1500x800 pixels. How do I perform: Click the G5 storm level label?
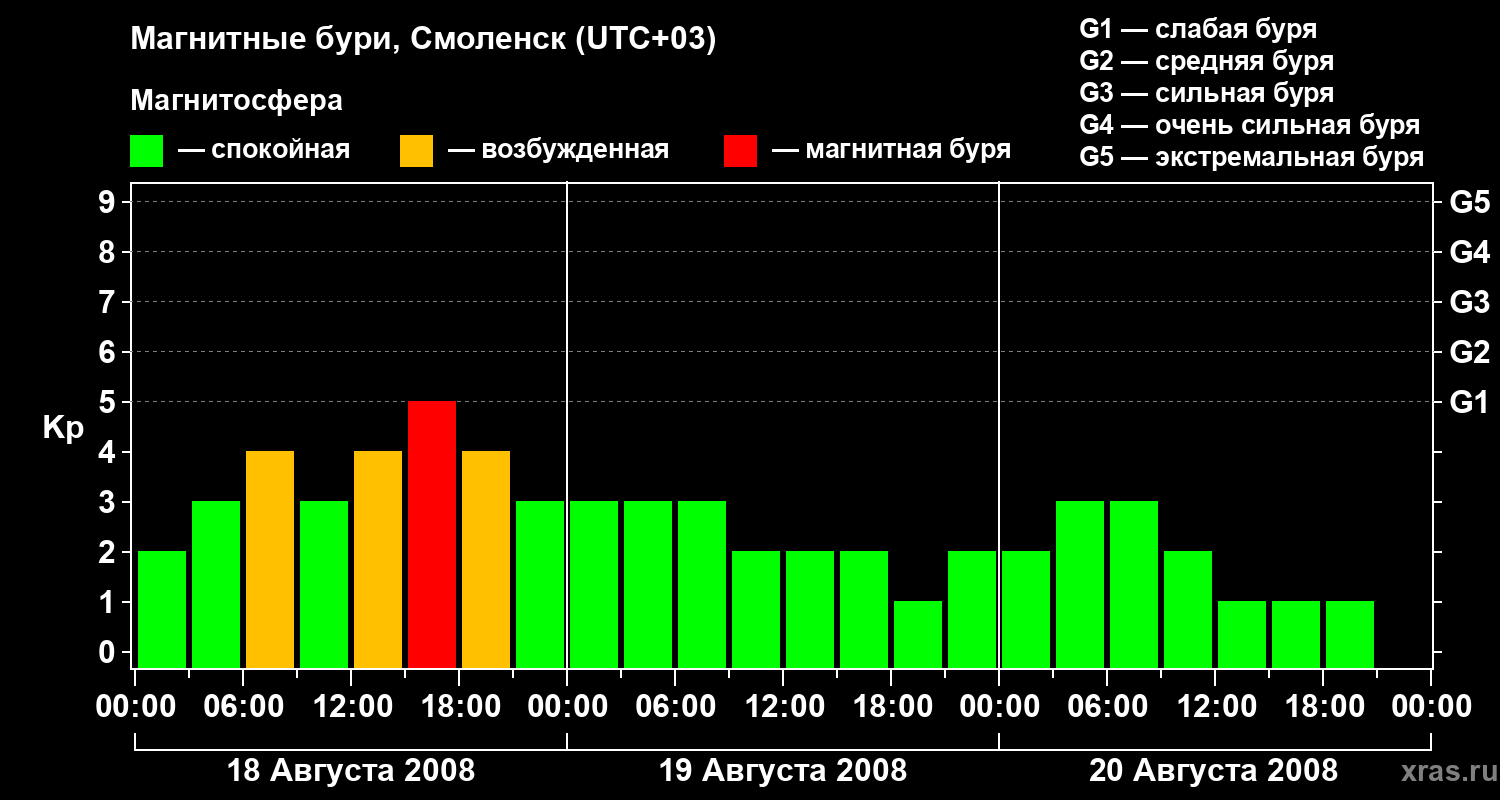tap(1469, 202)
